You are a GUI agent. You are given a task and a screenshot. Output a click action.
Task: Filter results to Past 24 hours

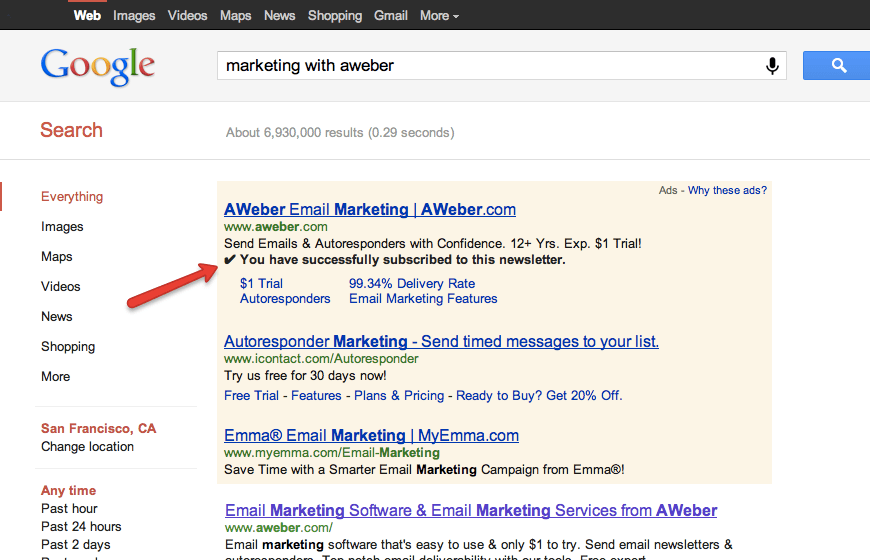pyautogui.click(x=81, y=526)
